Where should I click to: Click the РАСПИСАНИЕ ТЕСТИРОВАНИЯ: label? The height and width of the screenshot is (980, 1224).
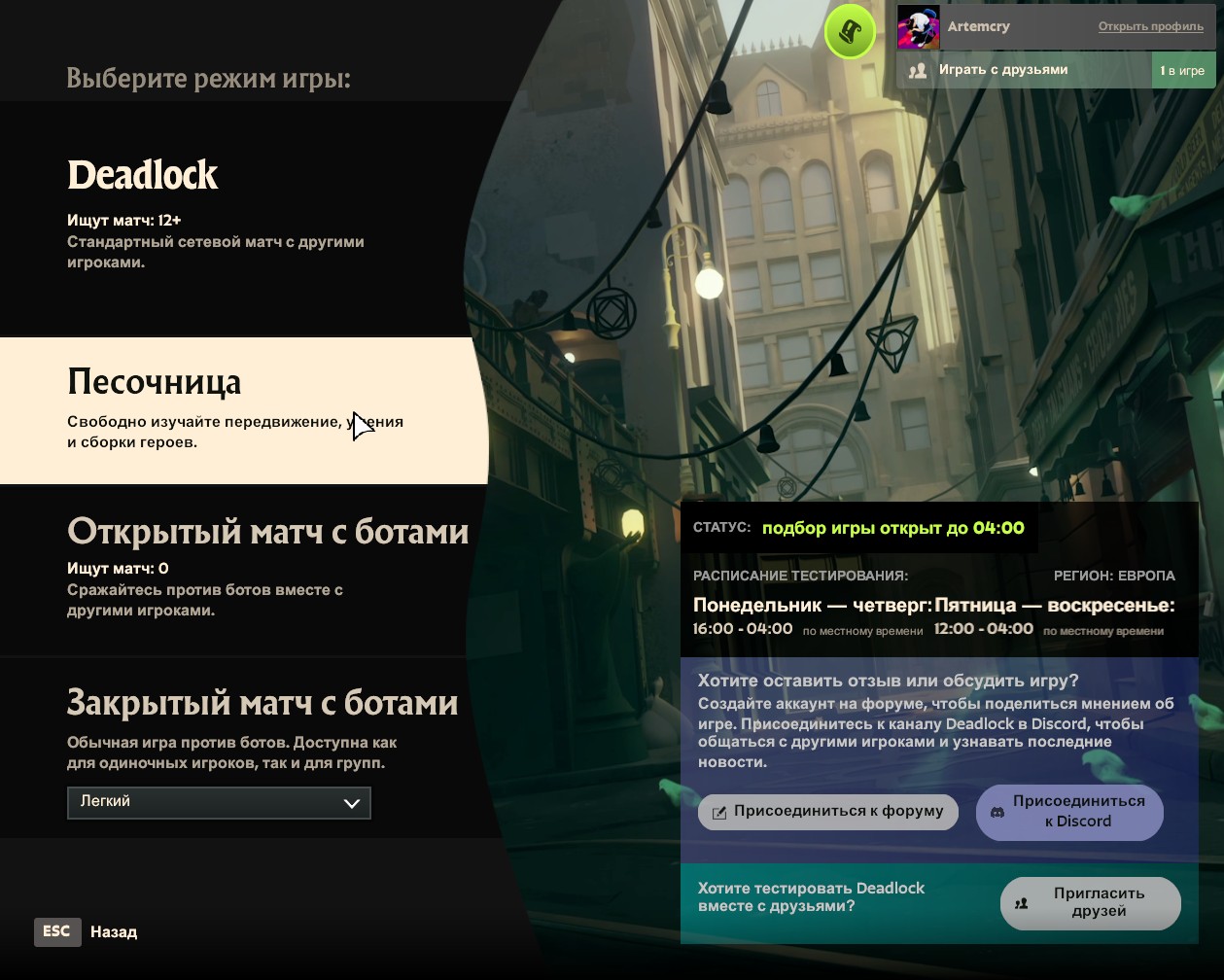click(801, 576)
